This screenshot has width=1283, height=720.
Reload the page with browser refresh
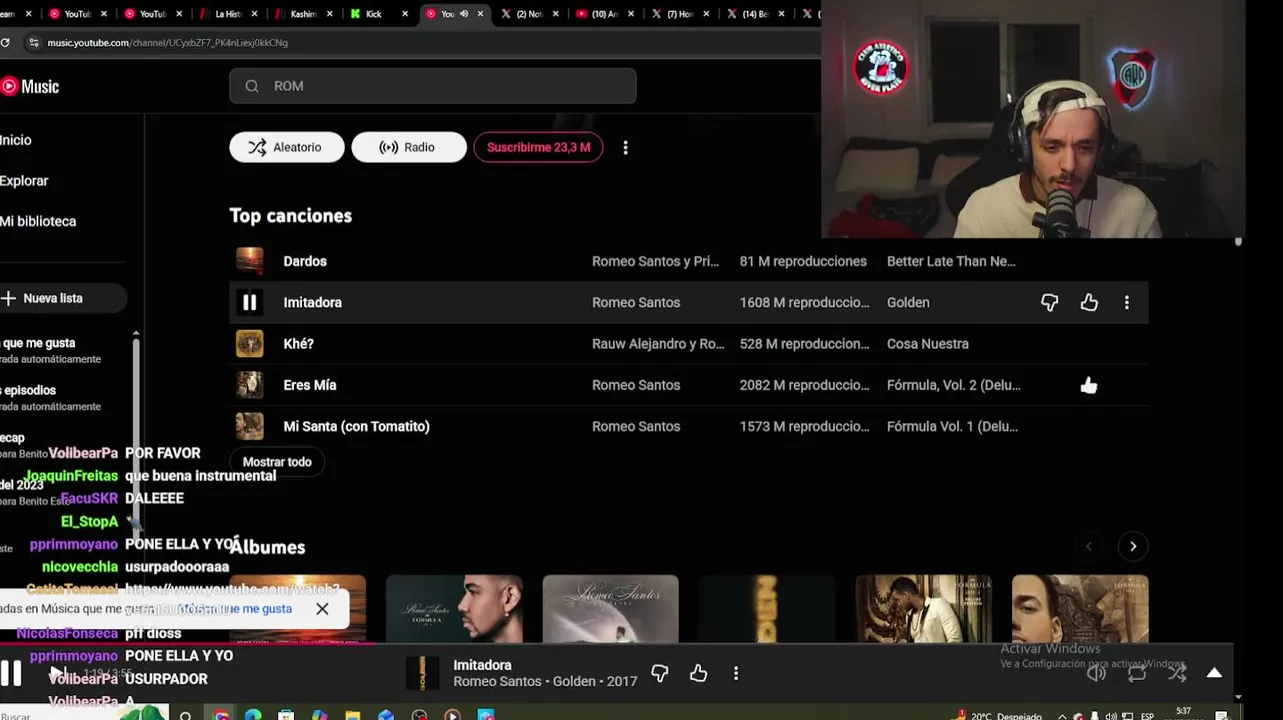(x=5, y=42)
